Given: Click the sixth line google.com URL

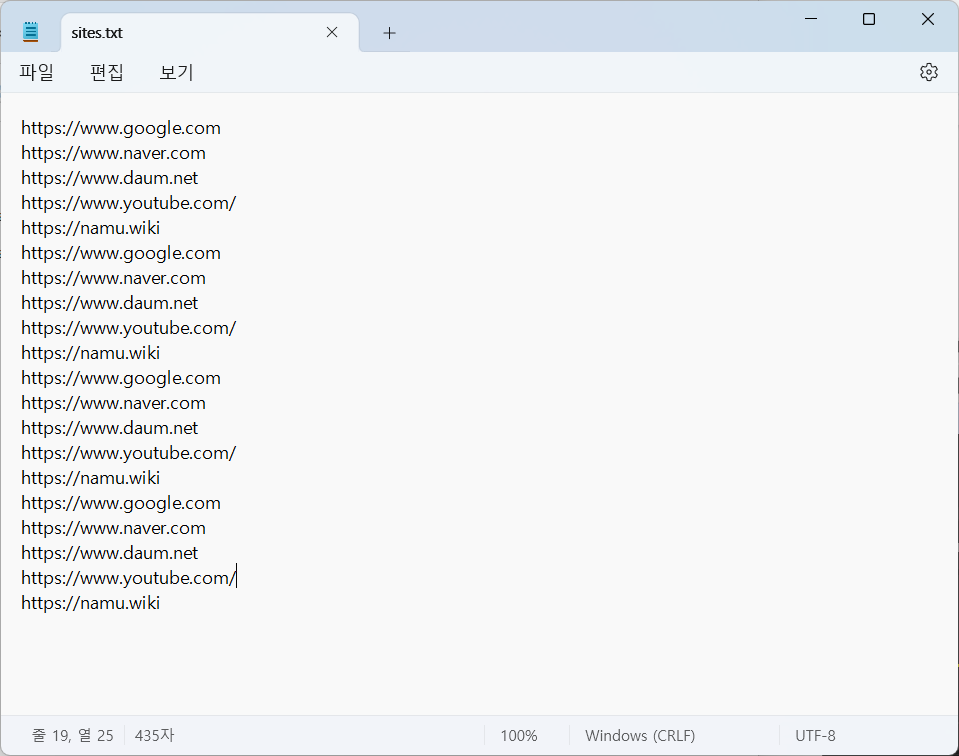Looking at the screenshot, I should (x=121, y=253).
